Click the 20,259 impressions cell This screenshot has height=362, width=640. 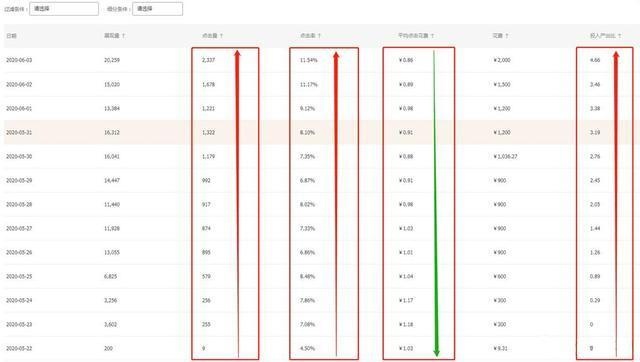coord(112,60)
